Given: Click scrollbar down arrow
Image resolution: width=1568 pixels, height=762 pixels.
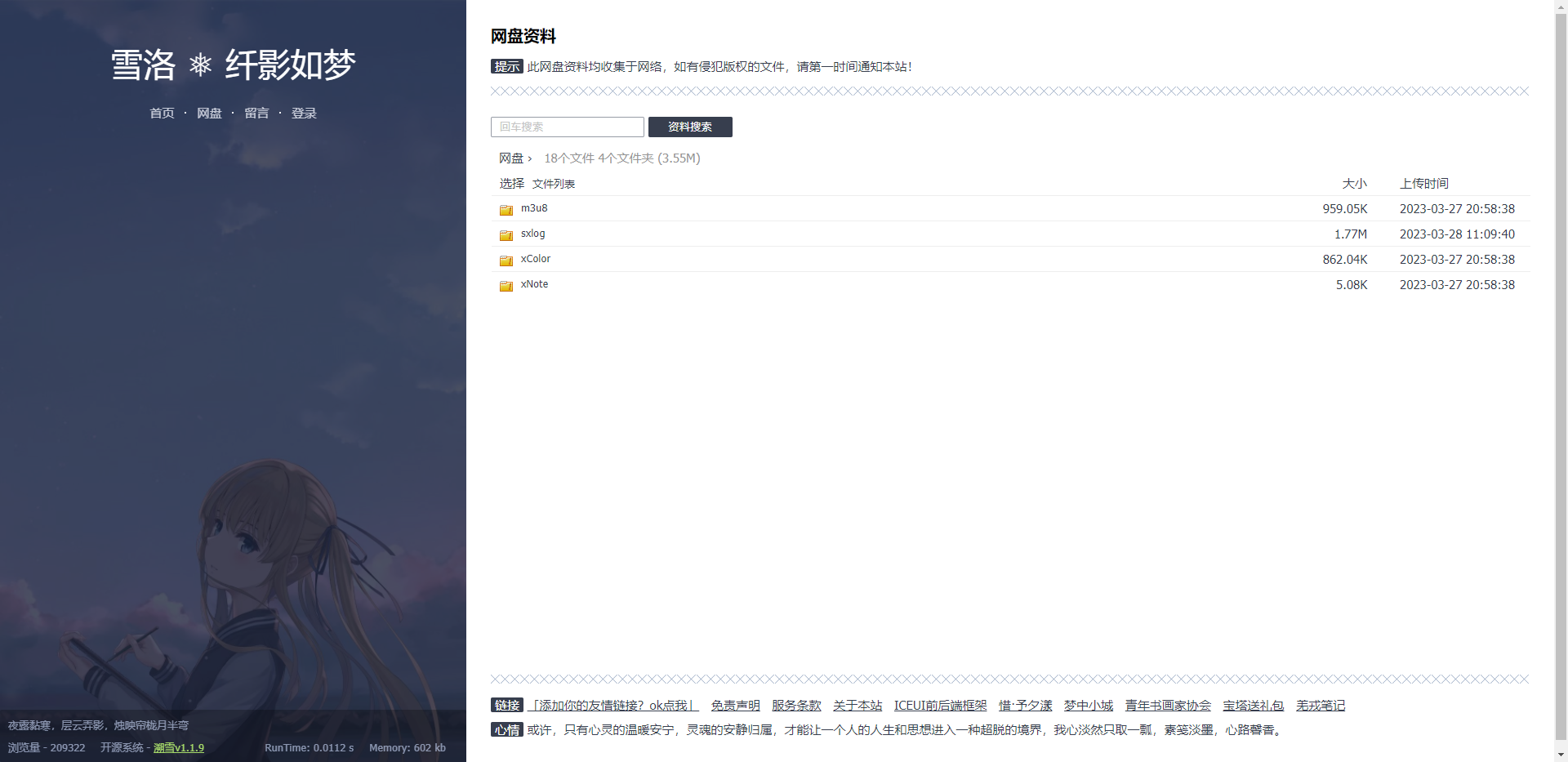Looking at the screenshot, I should pos(1561,755).
